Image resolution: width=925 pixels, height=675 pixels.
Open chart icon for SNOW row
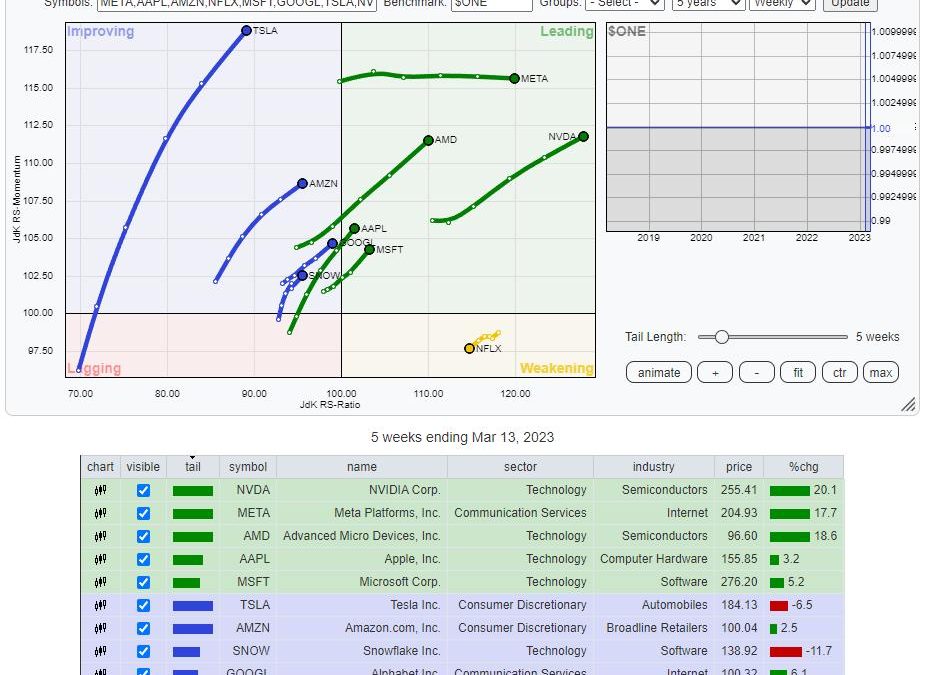100,651
